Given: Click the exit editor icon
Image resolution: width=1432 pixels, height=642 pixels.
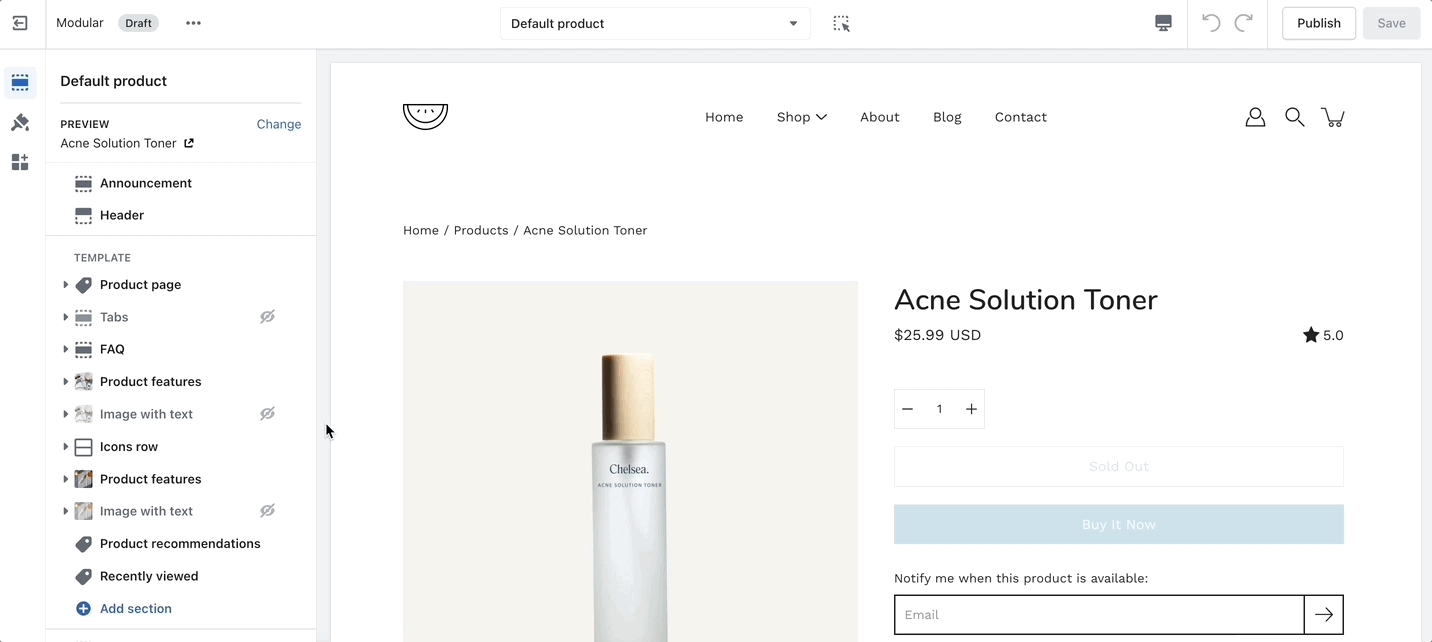Looking at the screenshot, I should 20,23.
